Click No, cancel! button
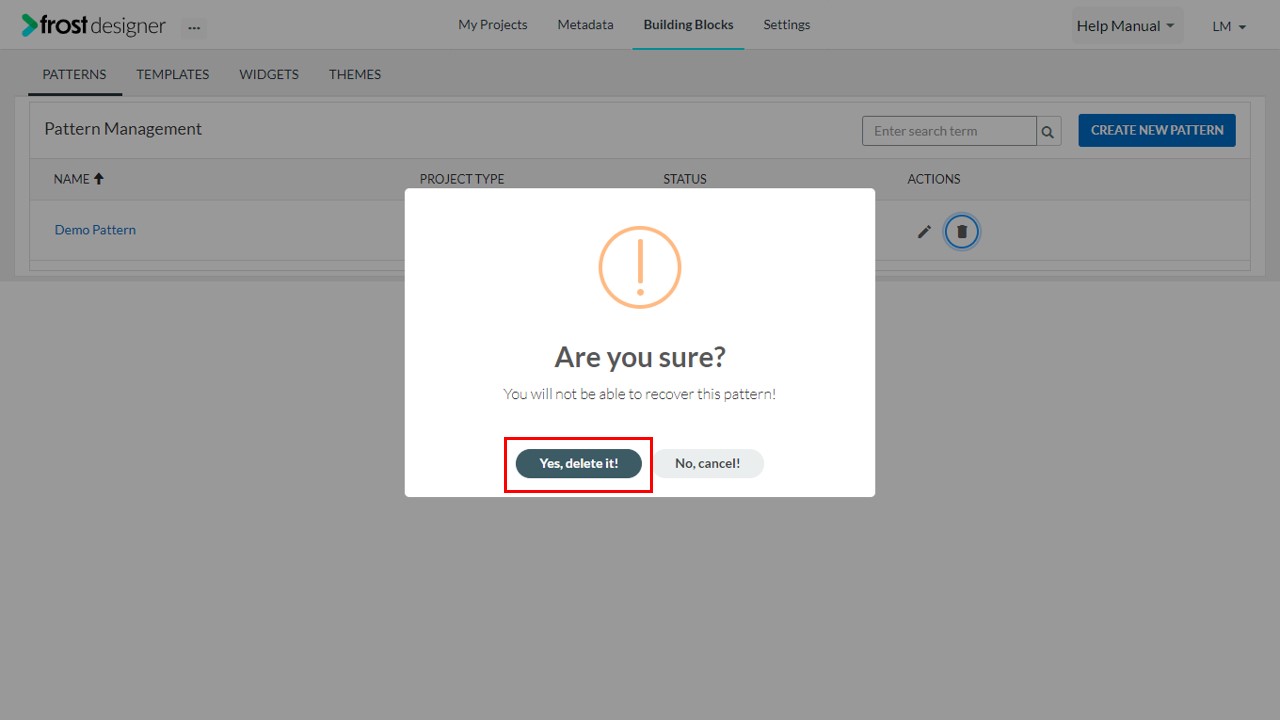The image size is (1280, 720). pyautogui.click(x=708, y=464)
